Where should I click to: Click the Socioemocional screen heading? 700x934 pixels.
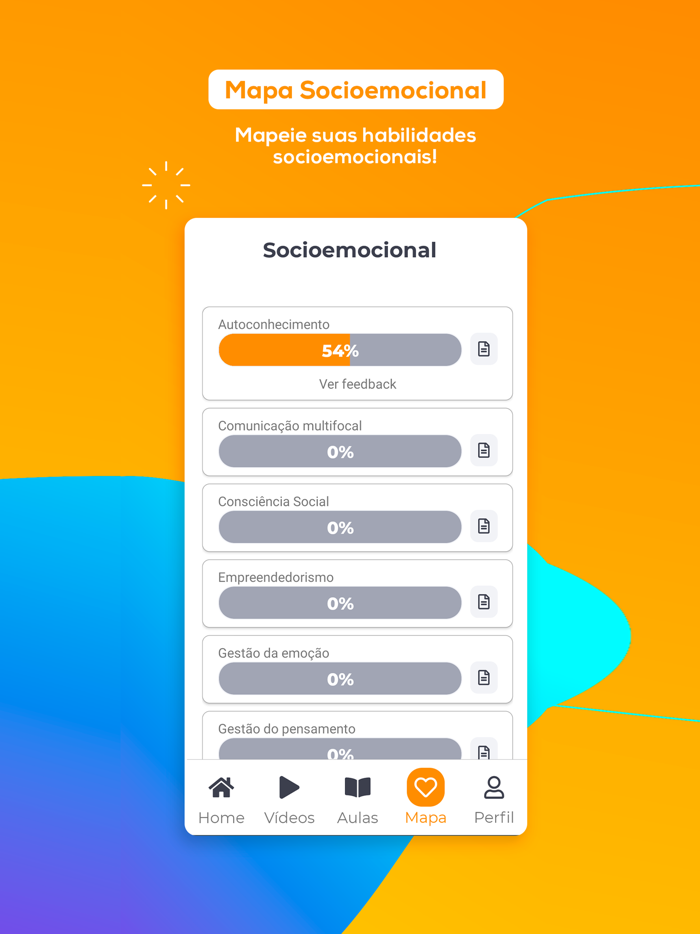click(x=349, y=250)
